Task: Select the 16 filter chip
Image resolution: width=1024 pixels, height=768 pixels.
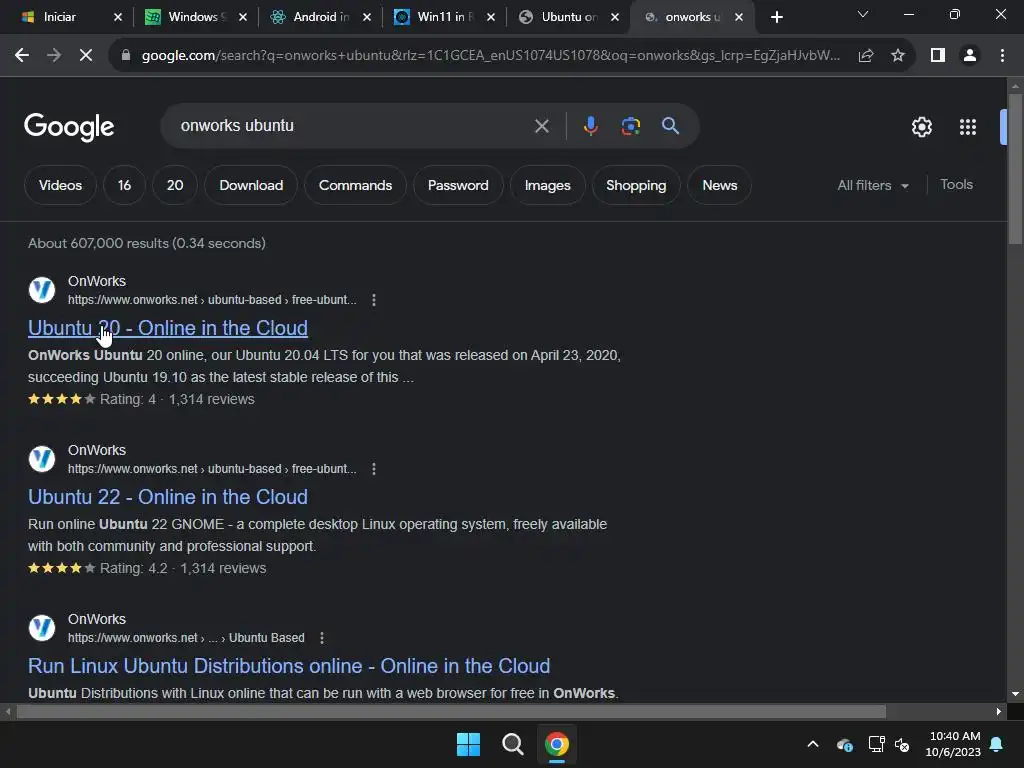Action: click(124, 185)
